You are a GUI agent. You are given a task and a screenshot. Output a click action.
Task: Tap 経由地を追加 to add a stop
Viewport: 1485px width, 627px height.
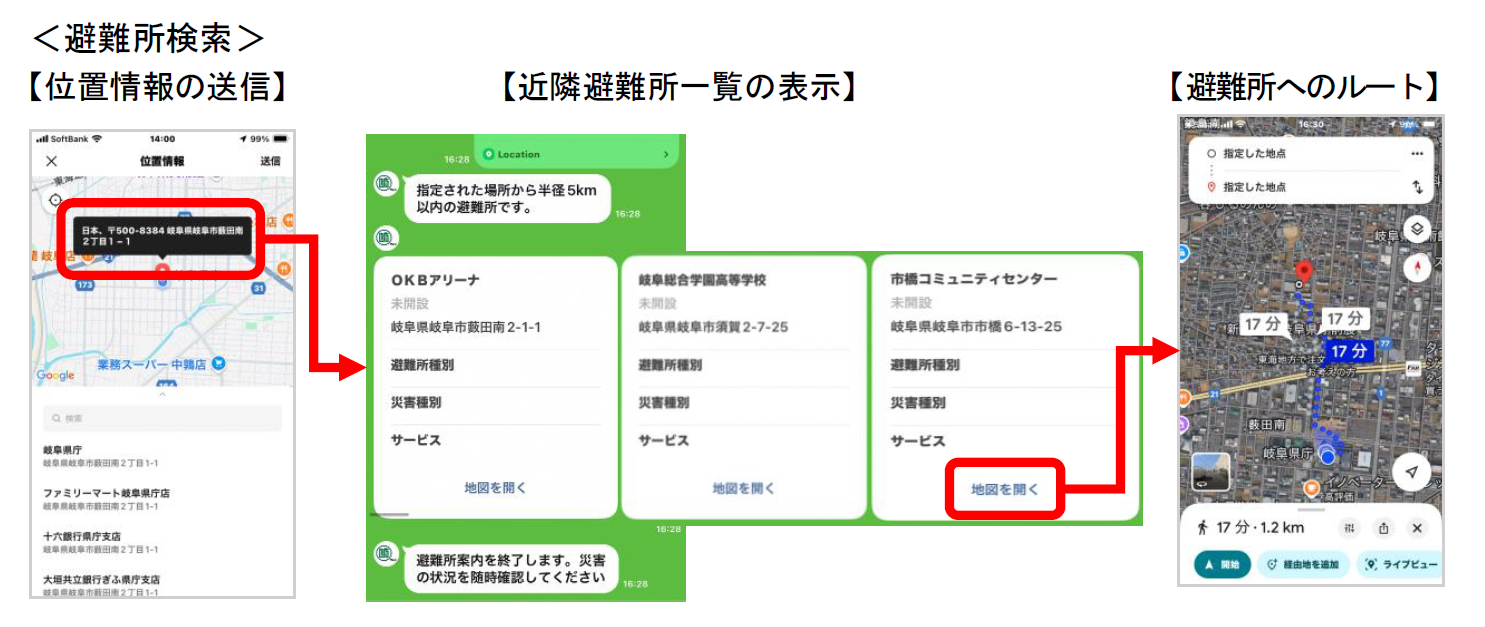point(1304,564)
